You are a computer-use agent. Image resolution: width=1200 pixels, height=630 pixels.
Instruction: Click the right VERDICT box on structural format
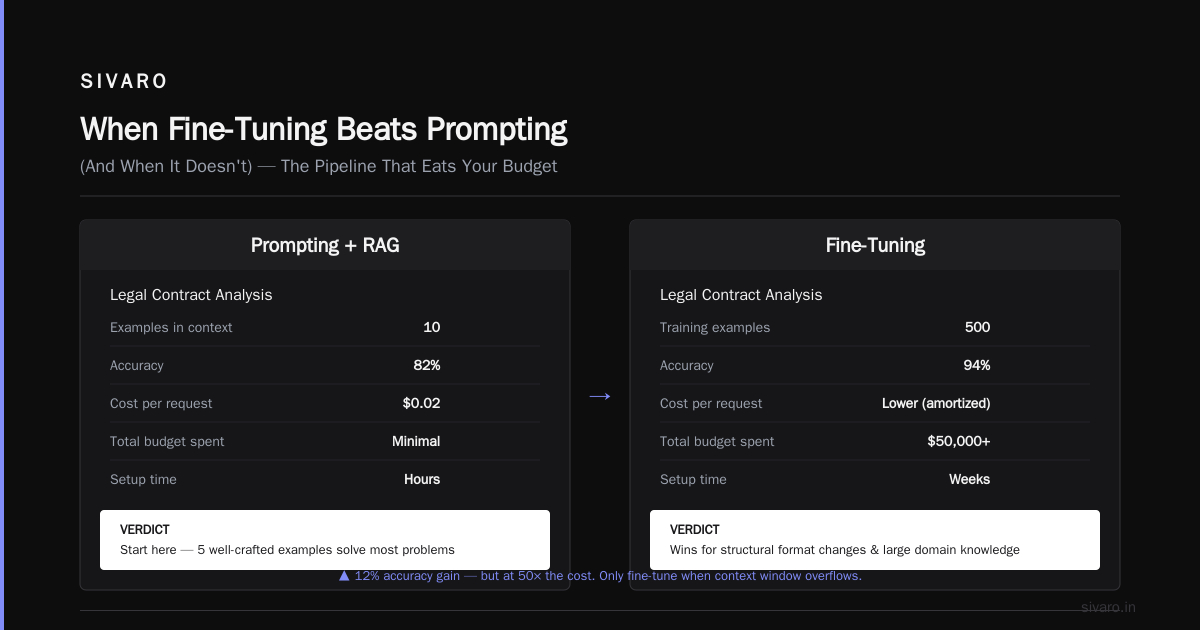(875, 540)
